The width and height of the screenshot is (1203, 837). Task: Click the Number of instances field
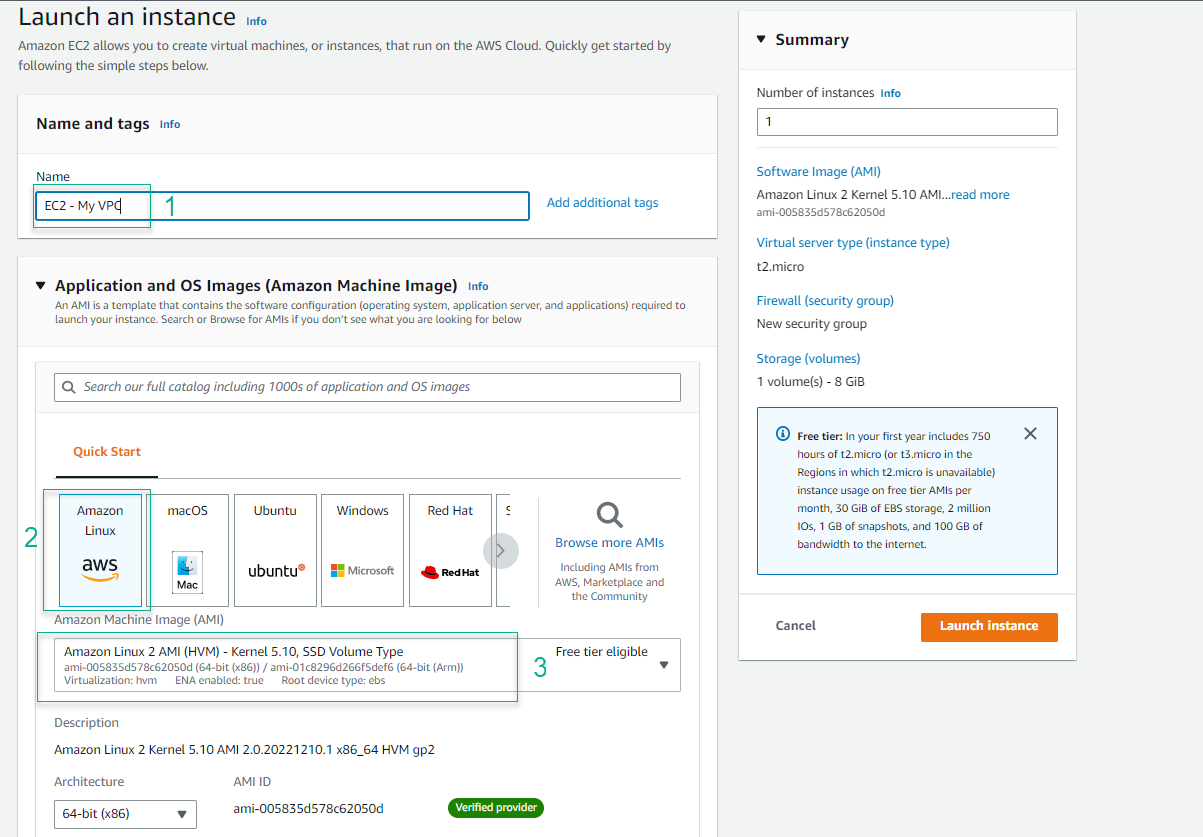[907, 122]
